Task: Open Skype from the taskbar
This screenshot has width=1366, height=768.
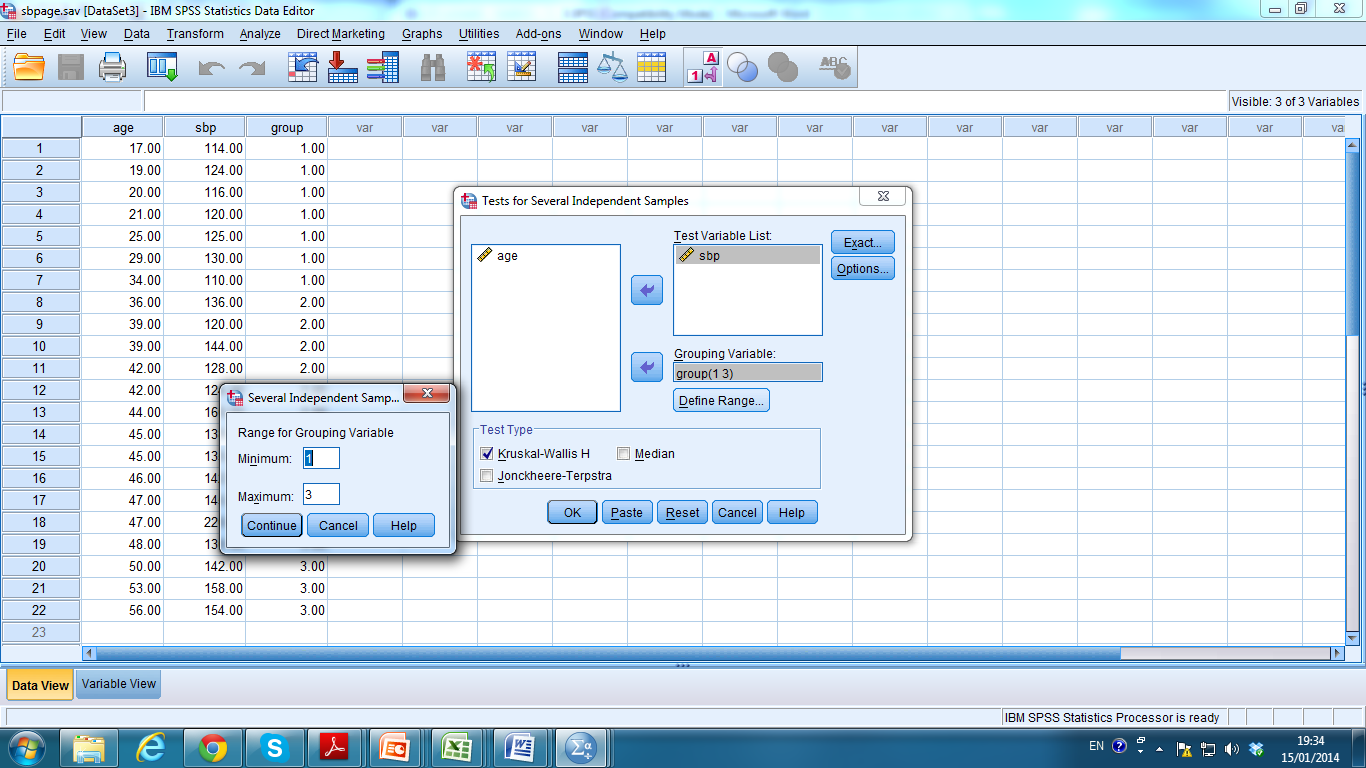Action: (x=274, y=747)
